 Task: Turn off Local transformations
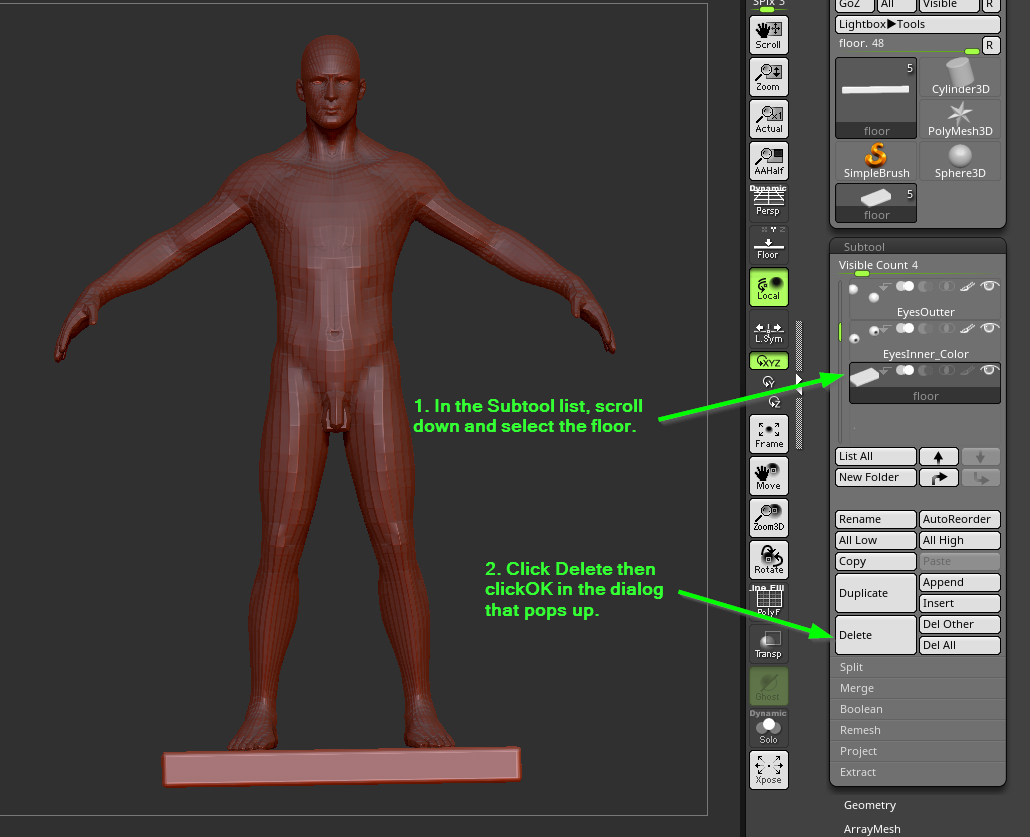point(769,287)
